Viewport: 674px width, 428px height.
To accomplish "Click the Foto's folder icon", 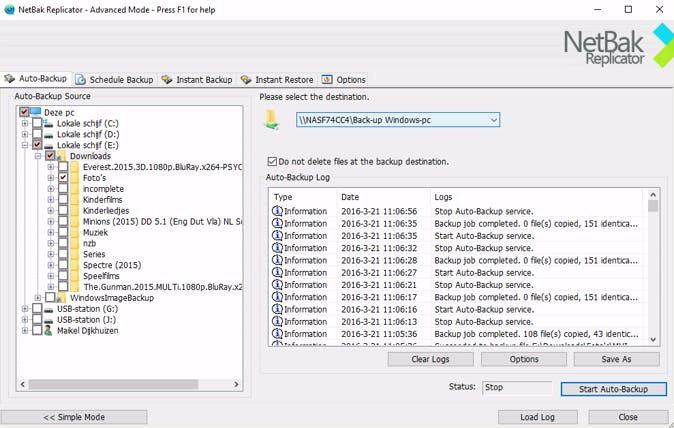I will point(75,177).
